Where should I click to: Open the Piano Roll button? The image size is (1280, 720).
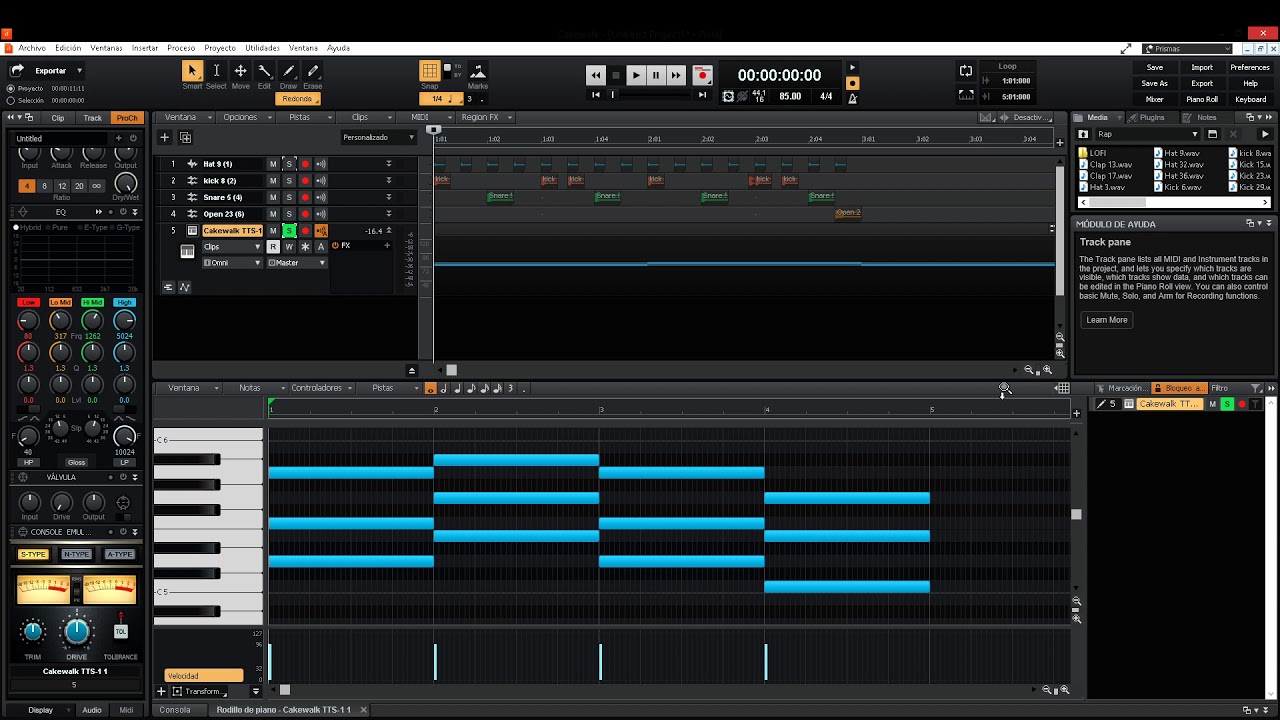1202,100
